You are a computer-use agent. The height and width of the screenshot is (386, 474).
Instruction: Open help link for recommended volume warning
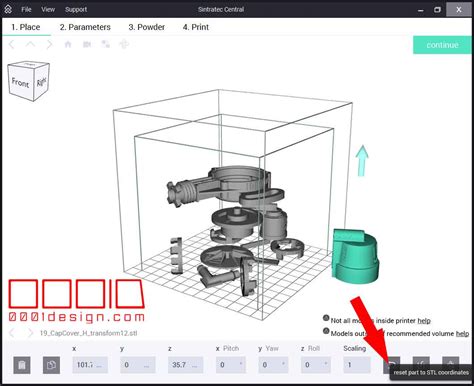coord(462,333)
